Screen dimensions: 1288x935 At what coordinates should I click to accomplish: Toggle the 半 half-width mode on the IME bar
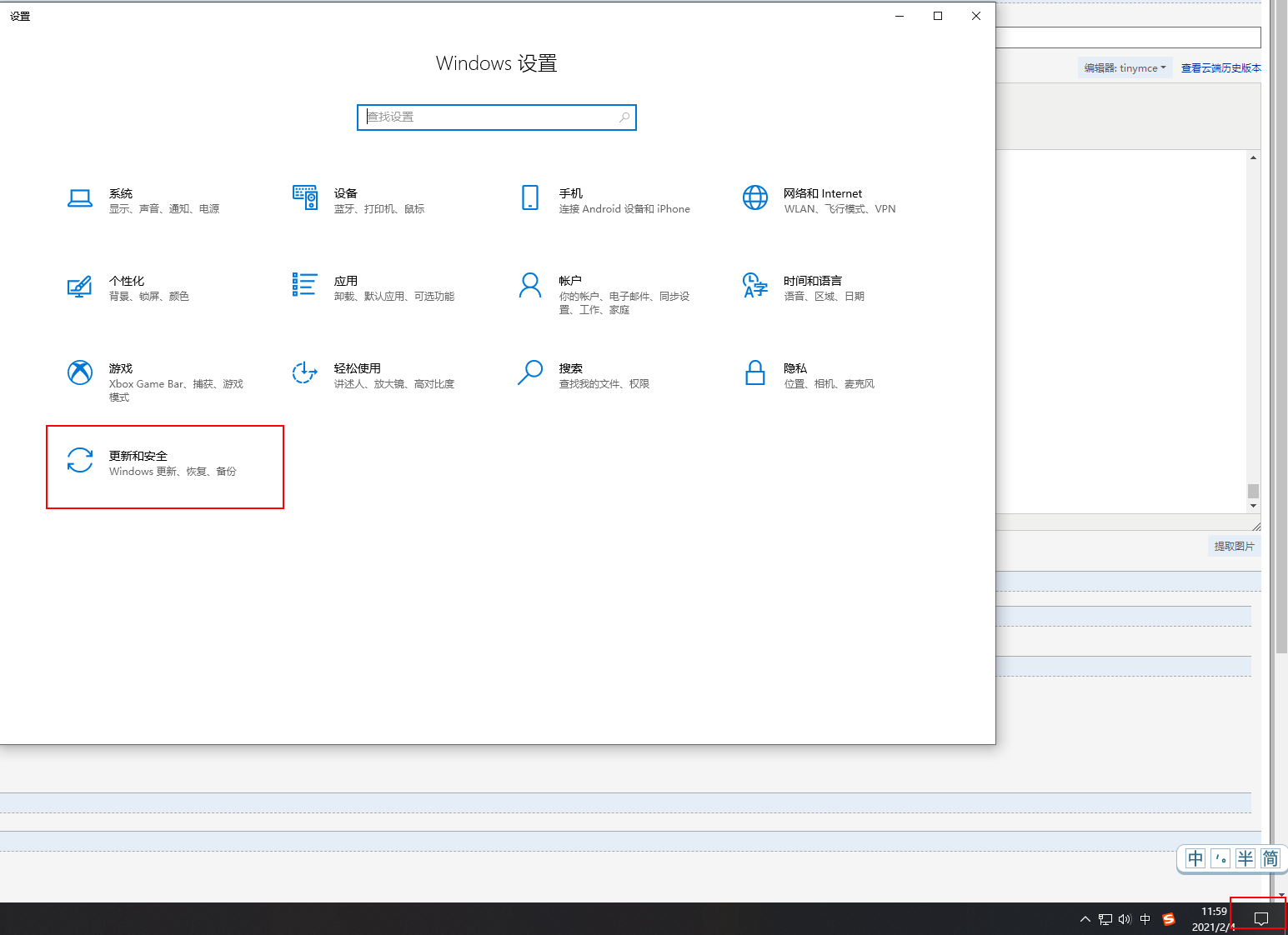tap(1245, 858)
